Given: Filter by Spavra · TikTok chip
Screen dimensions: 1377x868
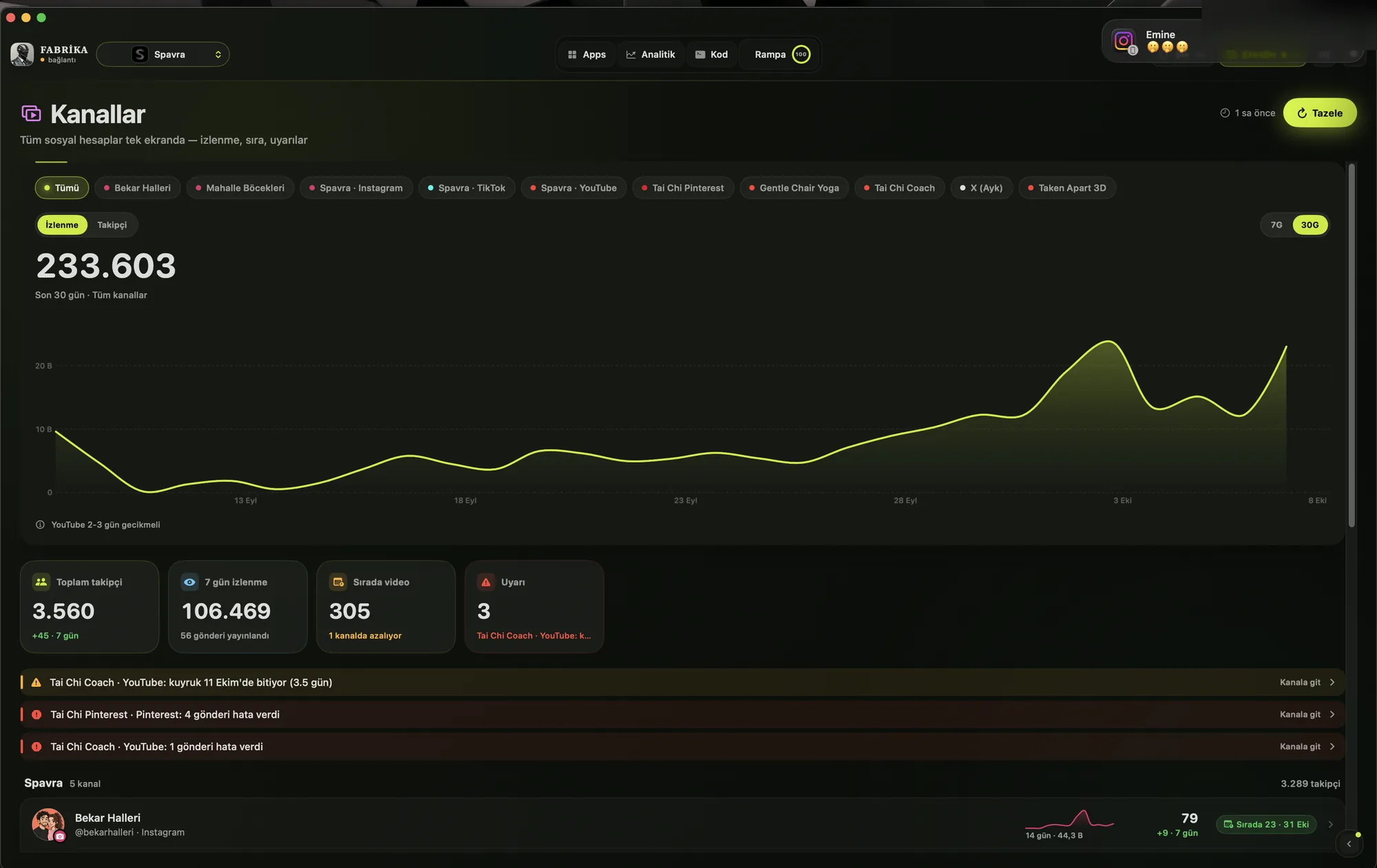Looking at the screenshot, I should [467, 188].
